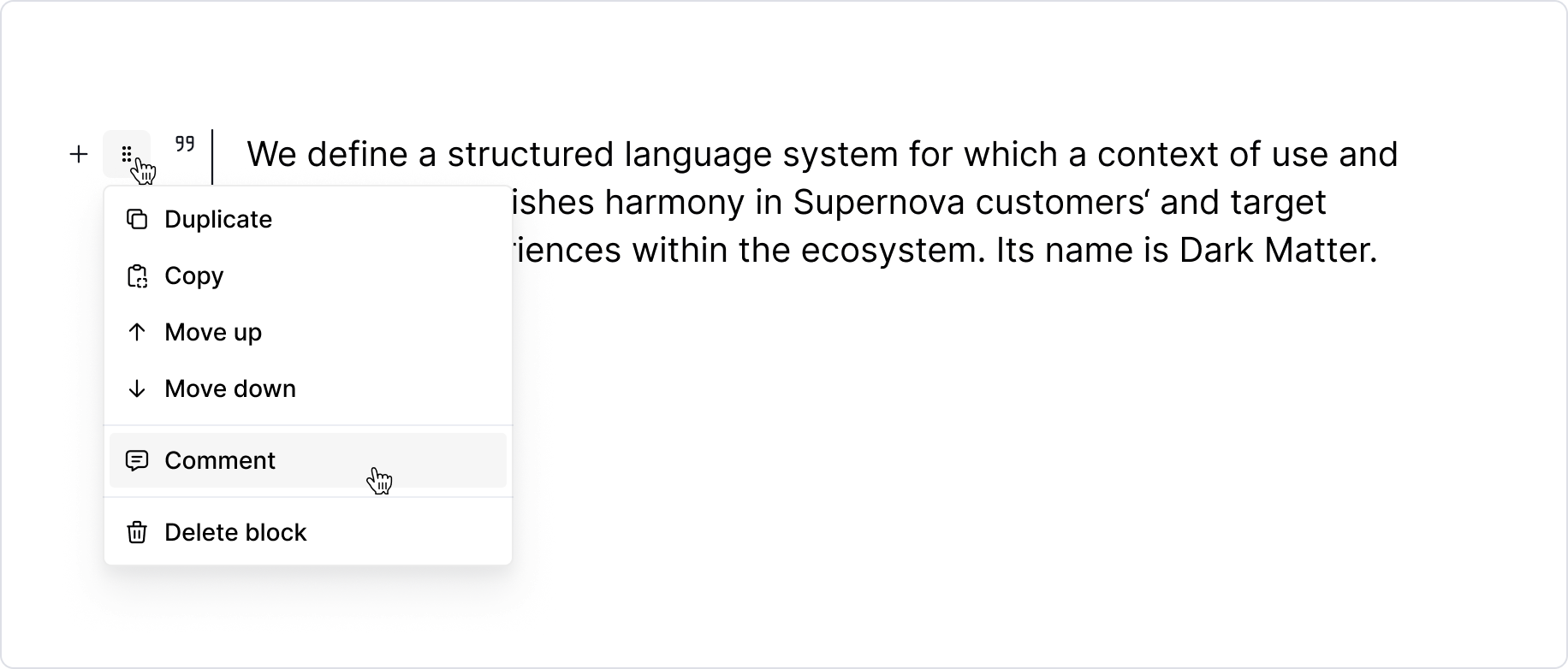Click the block options handle above the menu
This screenshot has height=669, width=1568.
coord(128,152)
